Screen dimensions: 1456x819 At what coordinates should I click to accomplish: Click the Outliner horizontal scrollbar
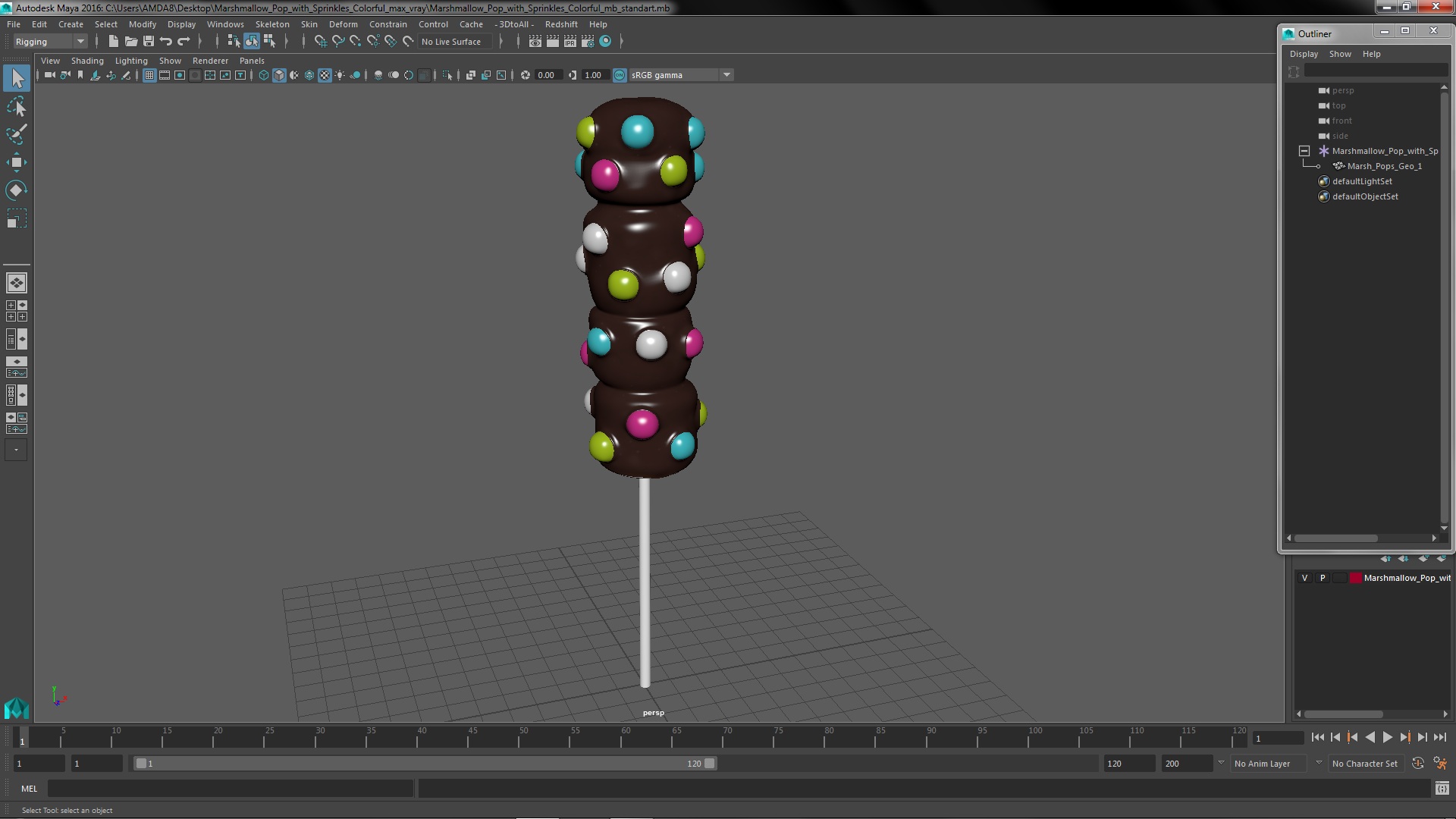click(x=1335, y=538)
